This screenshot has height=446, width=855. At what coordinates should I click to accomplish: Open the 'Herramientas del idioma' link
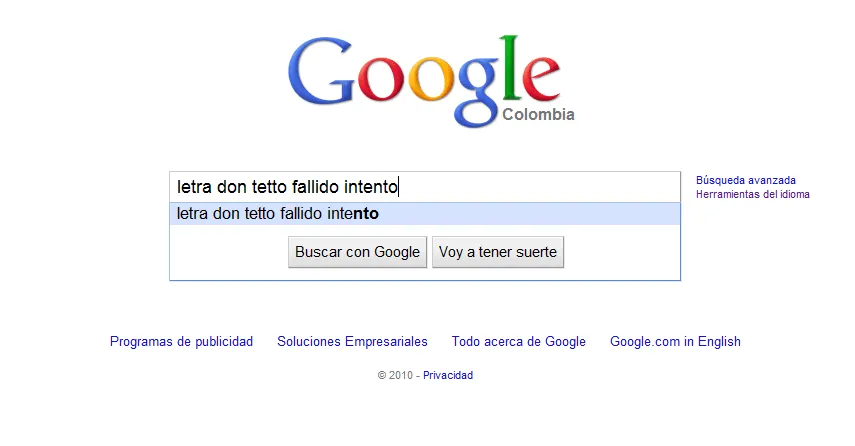[752, 194]
